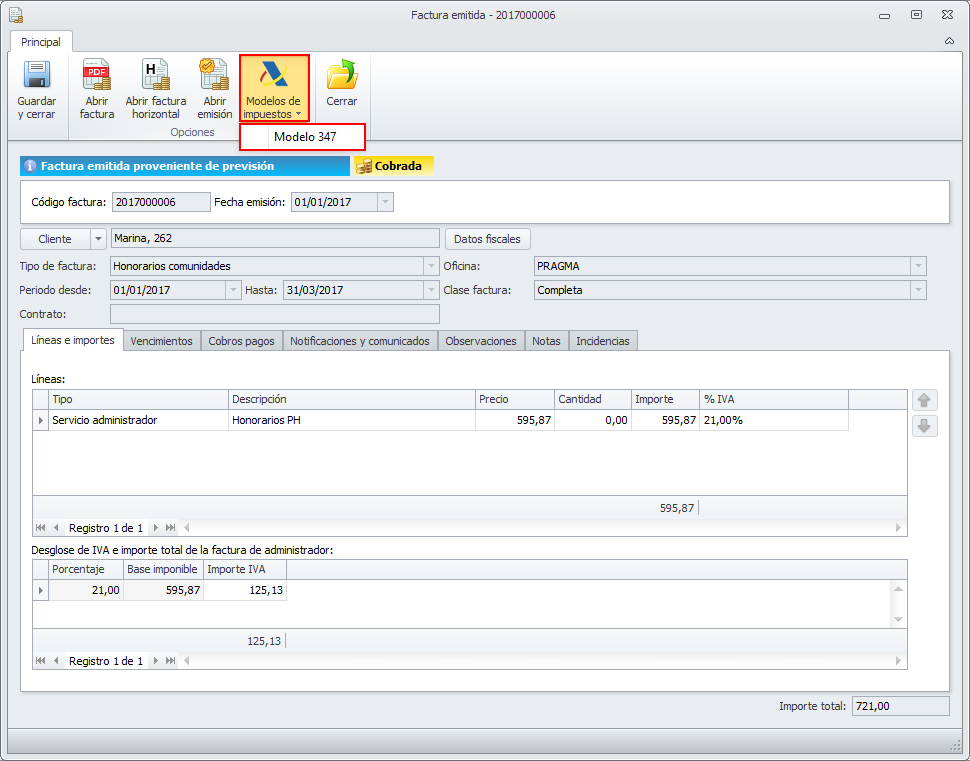The height and width of the screenshot is (761, 970).
Task: Click Abrir factura horizontal icon
Action: [x=156, y=76]
